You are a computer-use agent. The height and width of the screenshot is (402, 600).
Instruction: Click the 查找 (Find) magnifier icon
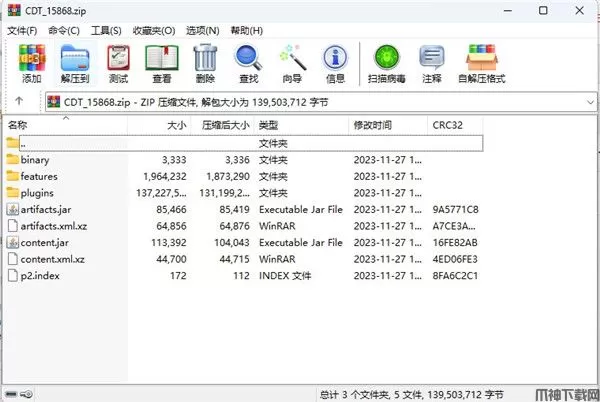pyautogui.click(x=248, y=58)
